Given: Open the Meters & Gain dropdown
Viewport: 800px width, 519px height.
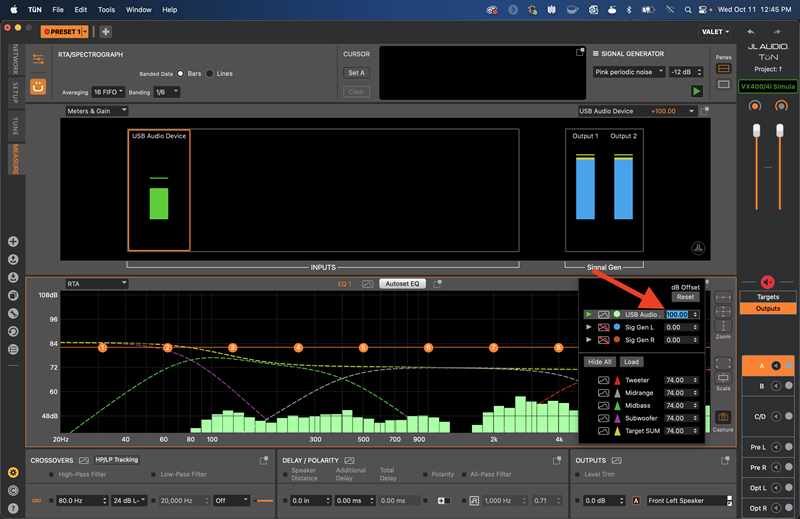Looking at the screenshot, I should point(96,111).
